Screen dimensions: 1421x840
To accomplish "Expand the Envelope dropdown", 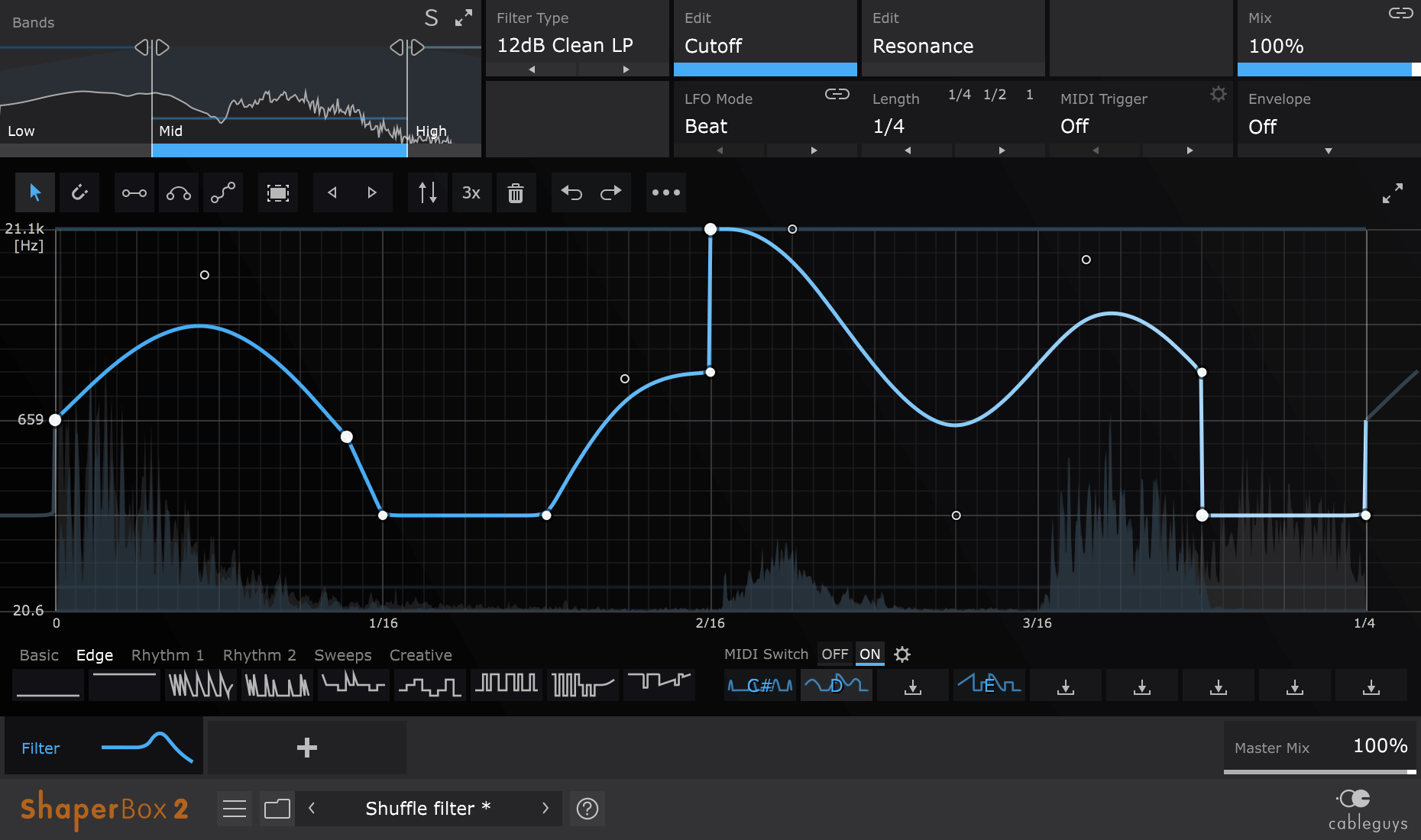I will tap(1329, 150).
